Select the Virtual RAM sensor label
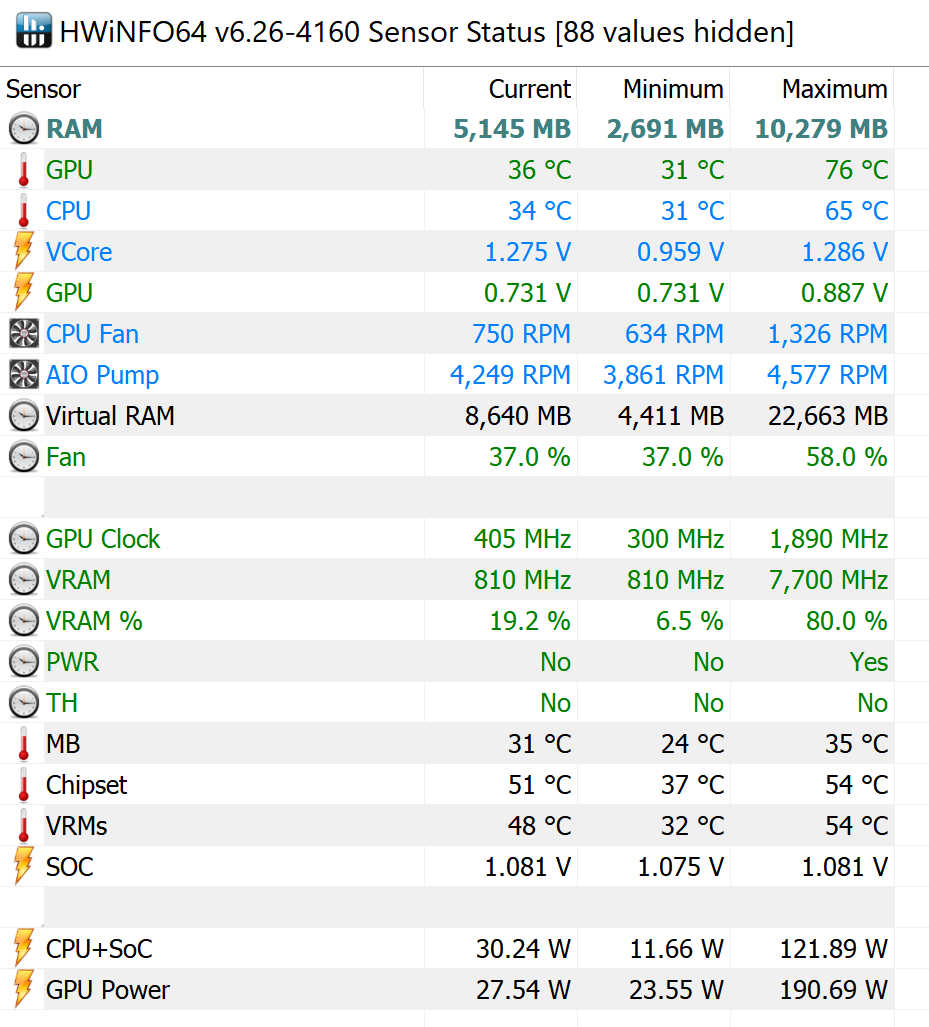The height and width of the screenshot is (1027, 929). pyautogui.click(x=110, y=416)
